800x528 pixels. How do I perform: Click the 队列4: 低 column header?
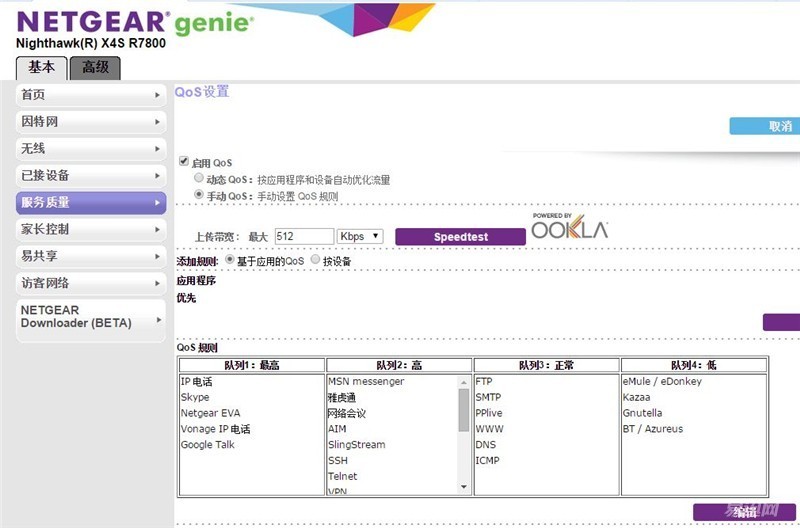(x=694, y=365)
